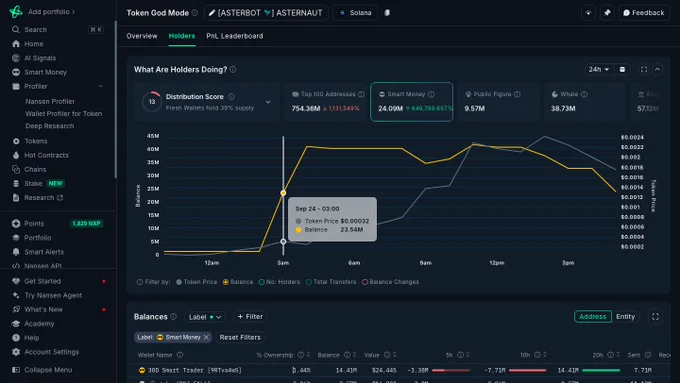Switch to Holders tab
680x383 pixels.
coord(182,36)
